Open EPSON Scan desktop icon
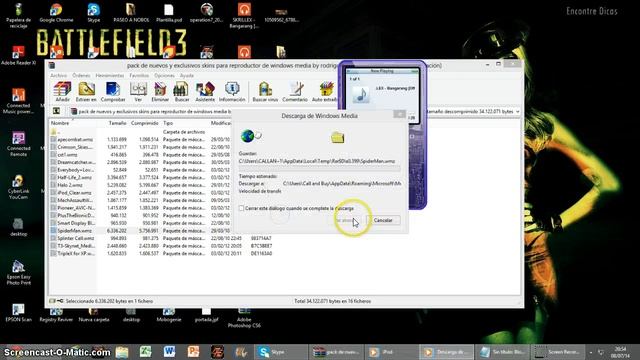 [x=18, y=313]
